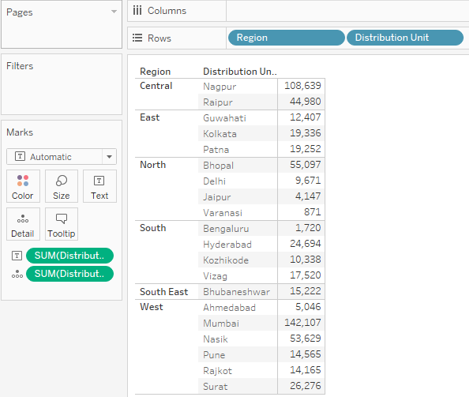Click the 24,694 value for Hyderabad
Screen dimensions: 469x397
click(x=305, y=244)
